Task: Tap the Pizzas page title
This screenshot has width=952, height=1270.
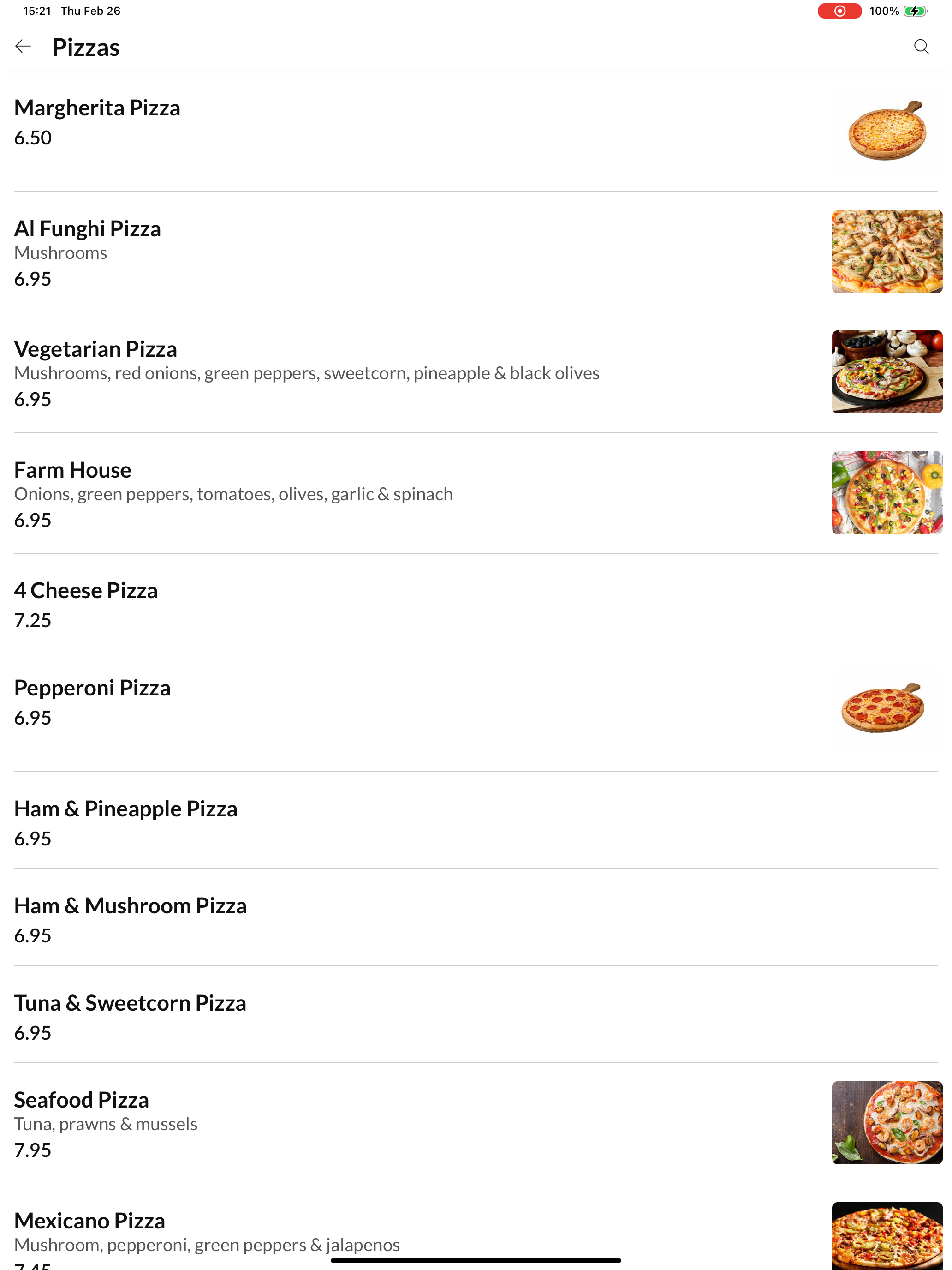Action: (85, 47)
